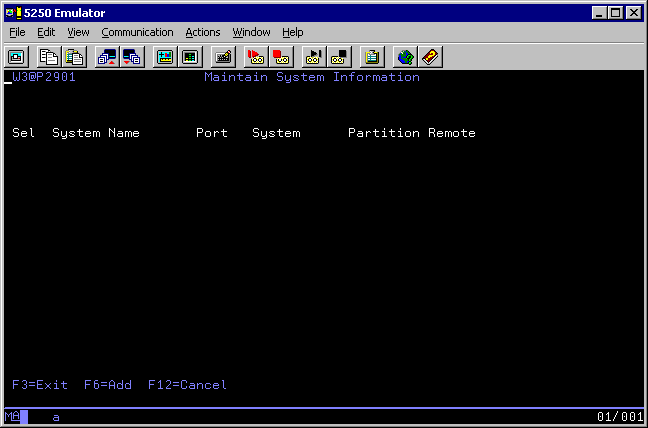Open Color mapping toolbar icon
This screenshot has height=428, width=648.
[x=190, y=57]
